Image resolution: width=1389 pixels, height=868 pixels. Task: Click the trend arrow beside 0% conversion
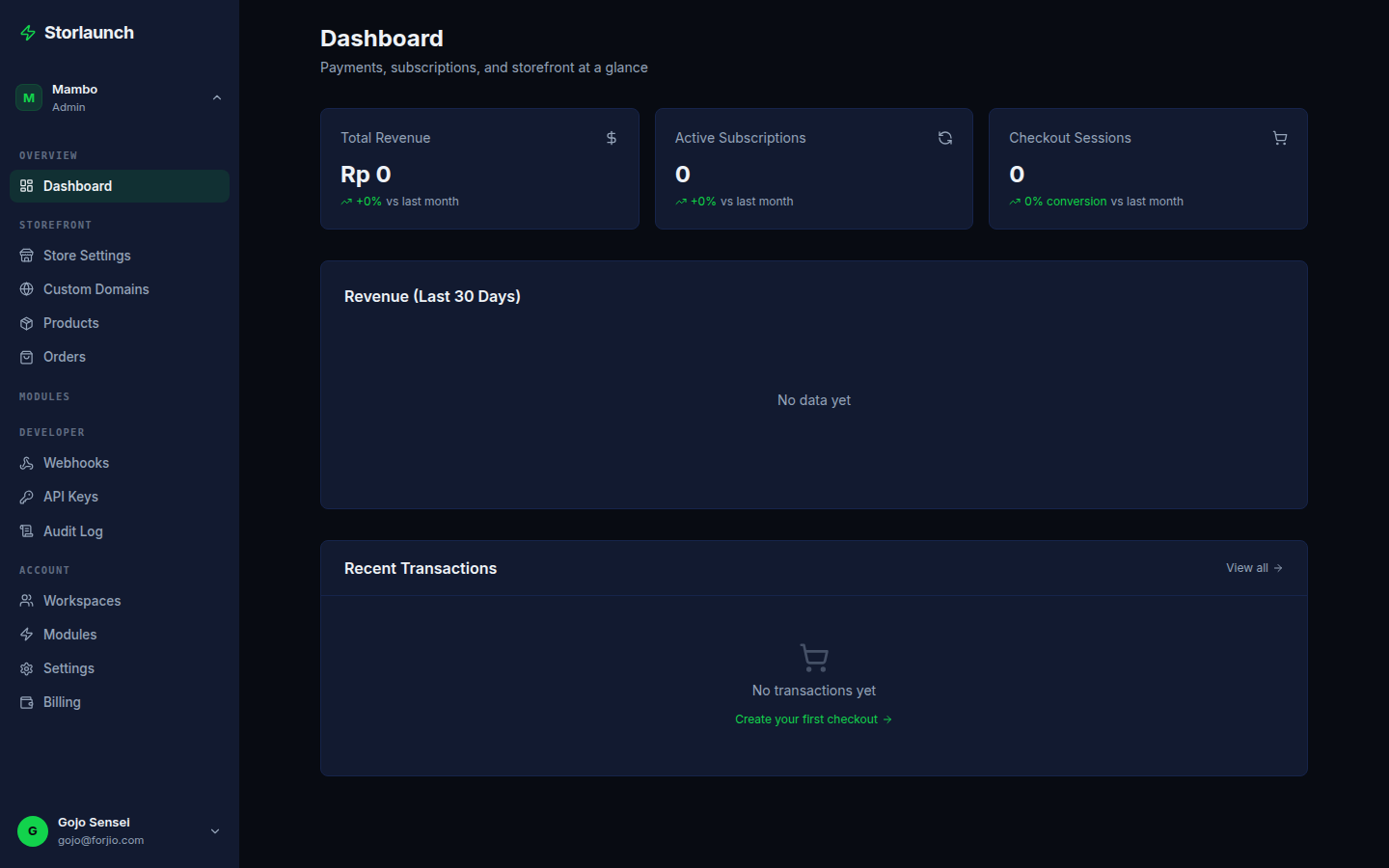[1015, 202]
